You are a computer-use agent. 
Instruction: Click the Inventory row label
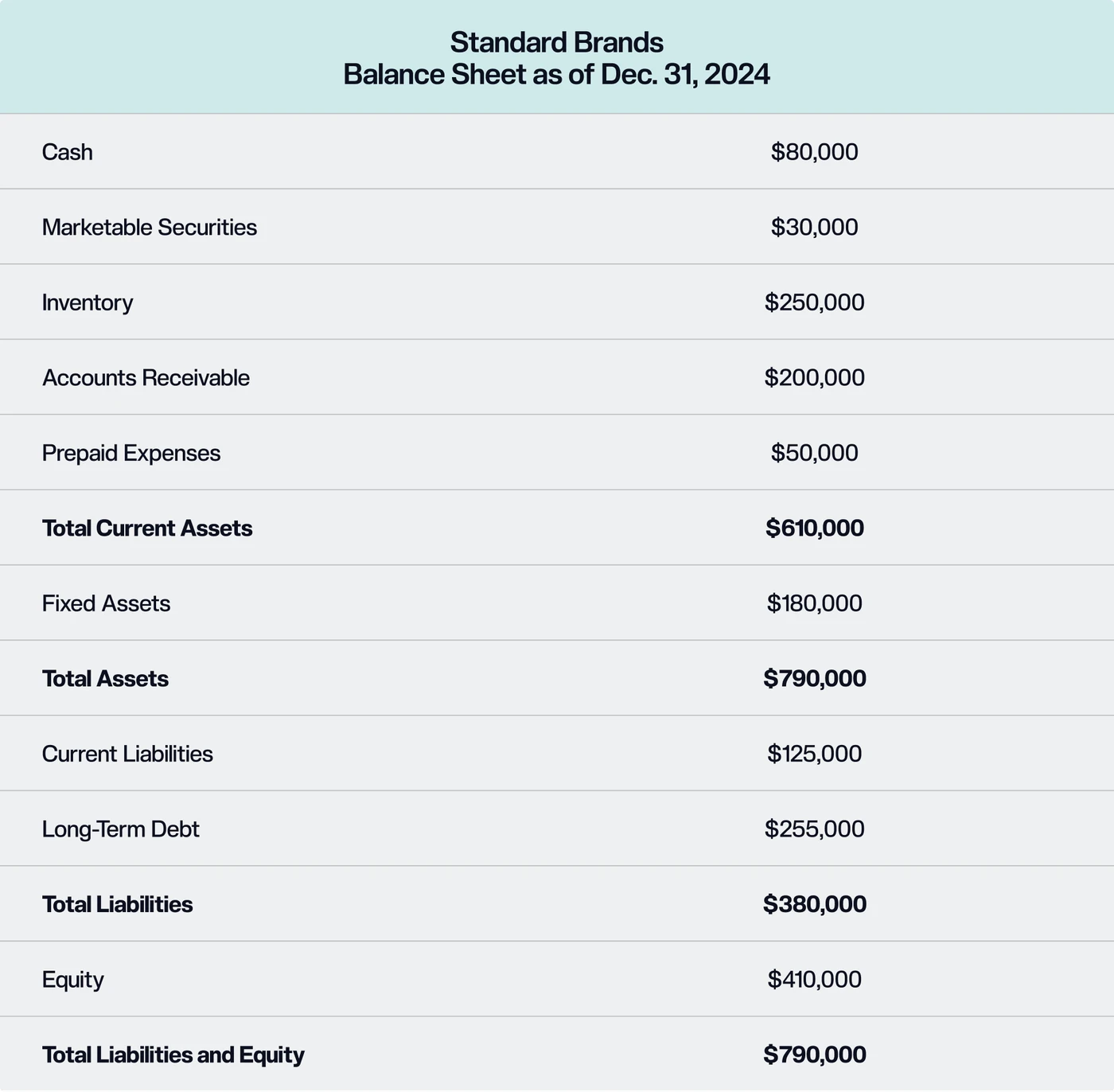(x=88, y=303)
